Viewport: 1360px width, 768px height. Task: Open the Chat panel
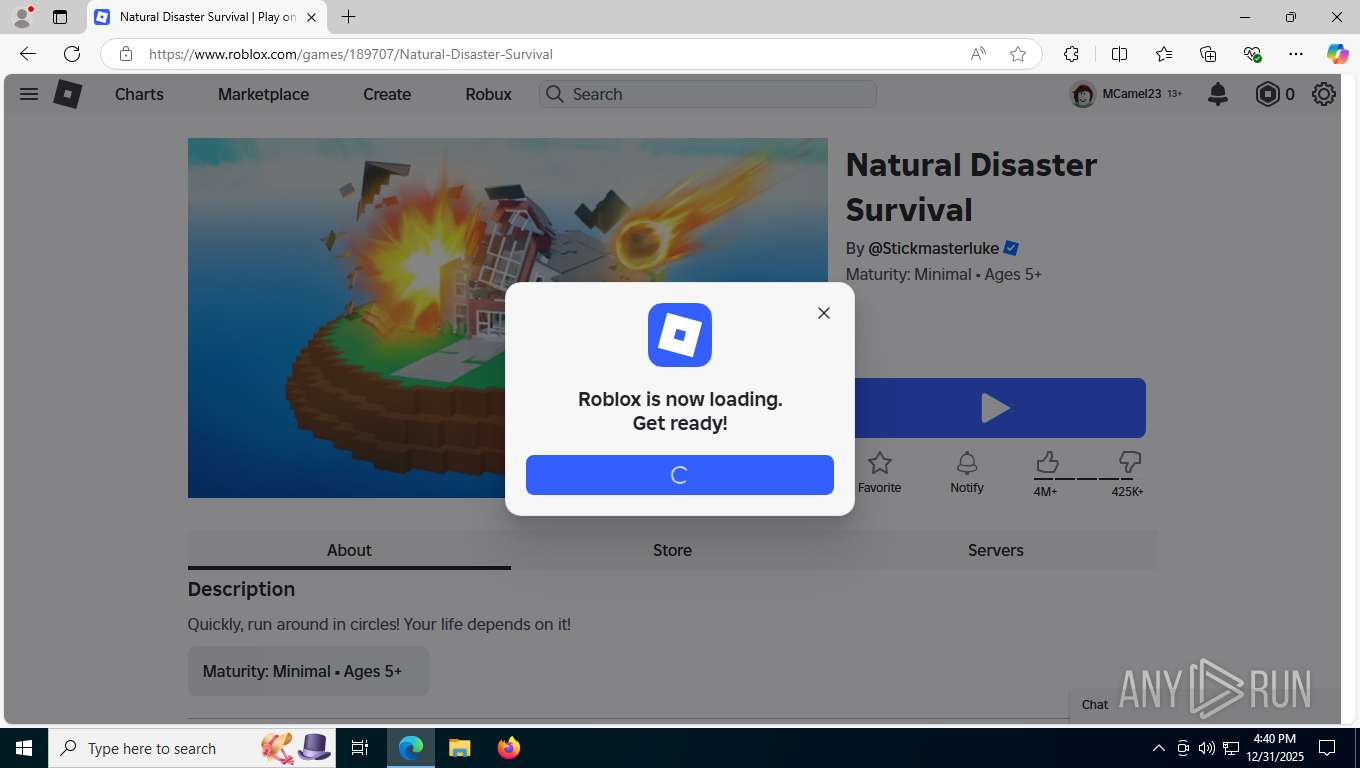coord(1095,704)
